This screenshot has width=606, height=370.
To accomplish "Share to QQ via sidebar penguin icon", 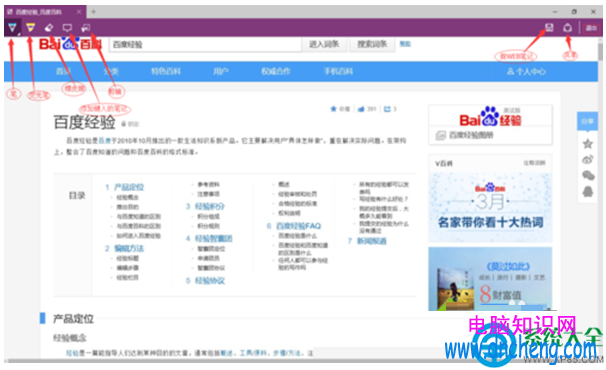I will click(588, 191).
